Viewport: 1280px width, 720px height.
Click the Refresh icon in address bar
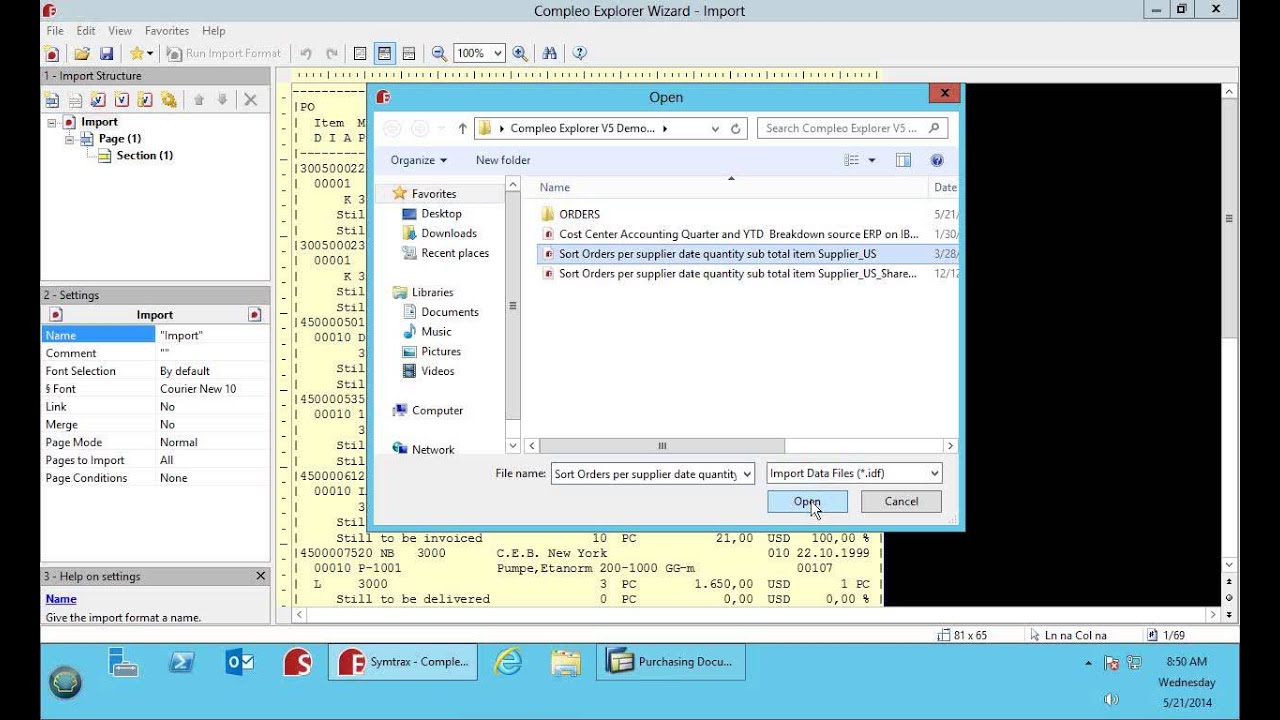coord(736,128)
